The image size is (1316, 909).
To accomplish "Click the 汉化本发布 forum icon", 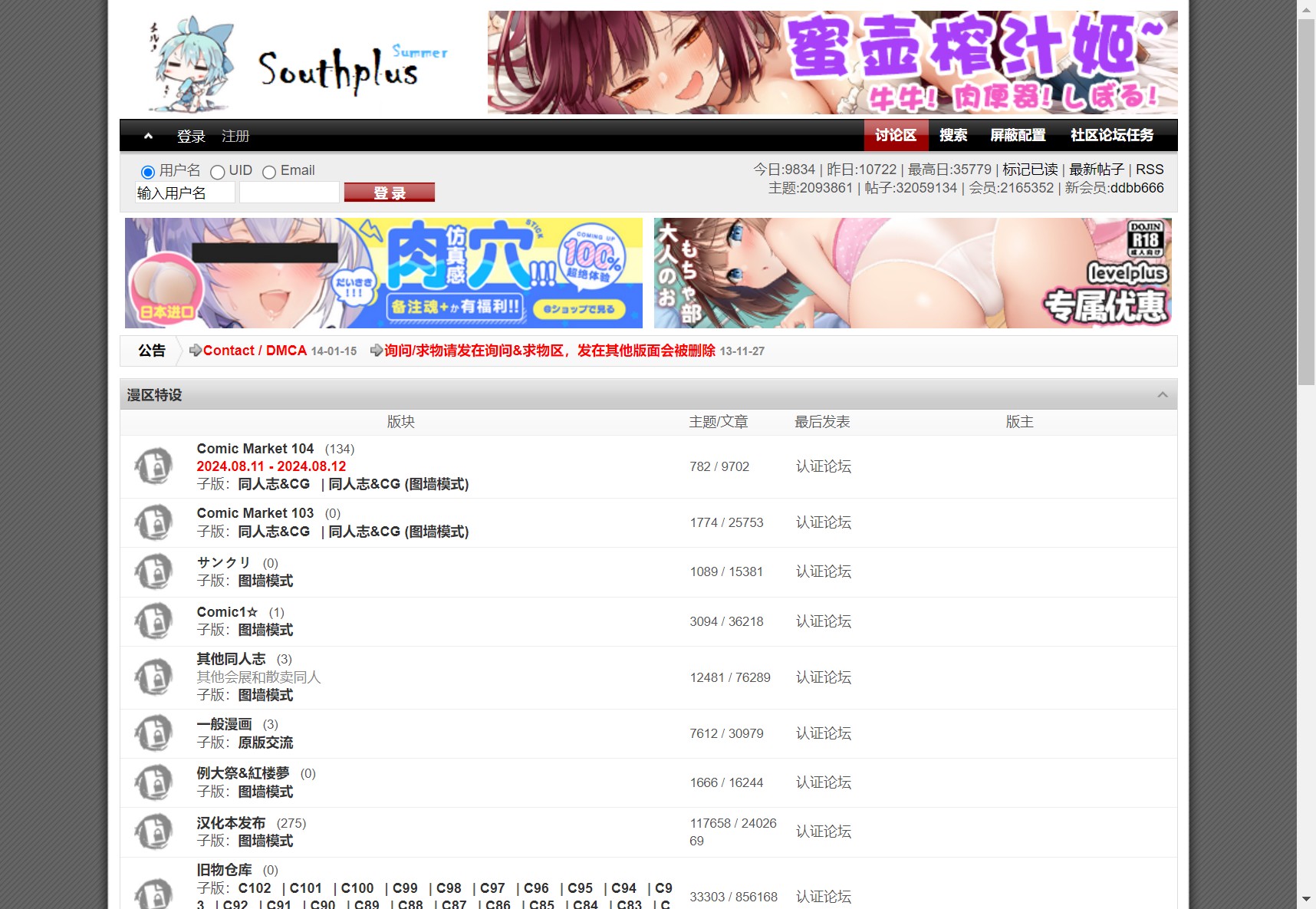I will 155,832.
